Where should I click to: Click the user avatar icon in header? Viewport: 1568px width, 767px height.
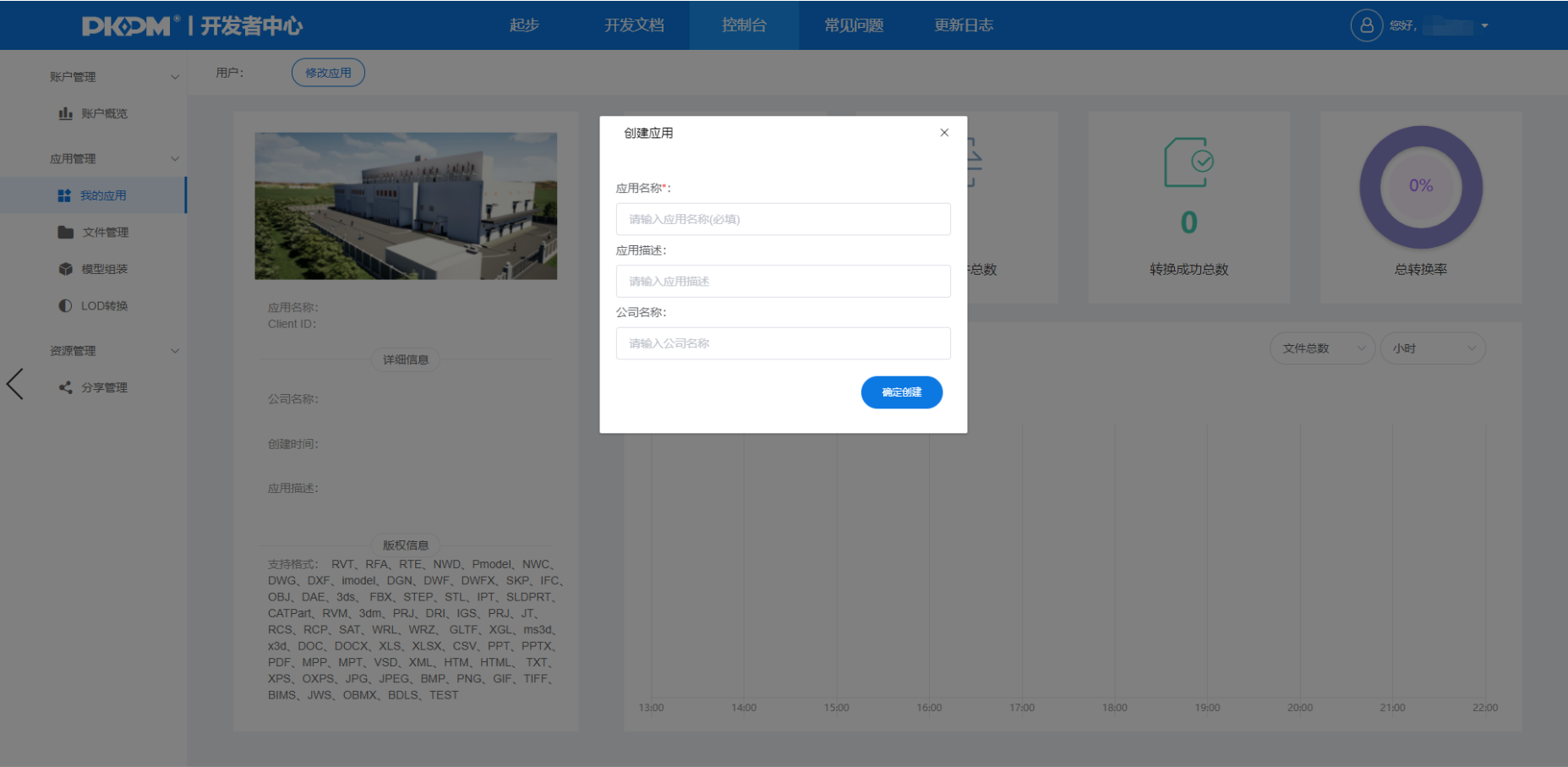tap(1366, 25)
